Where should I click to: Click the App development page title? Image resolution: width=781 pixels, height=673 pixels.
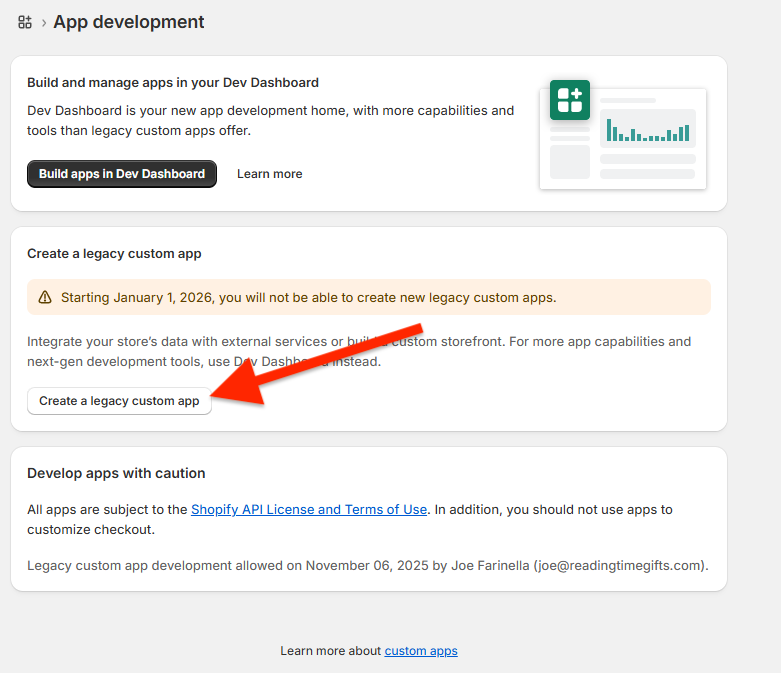(x=129, y=22)
